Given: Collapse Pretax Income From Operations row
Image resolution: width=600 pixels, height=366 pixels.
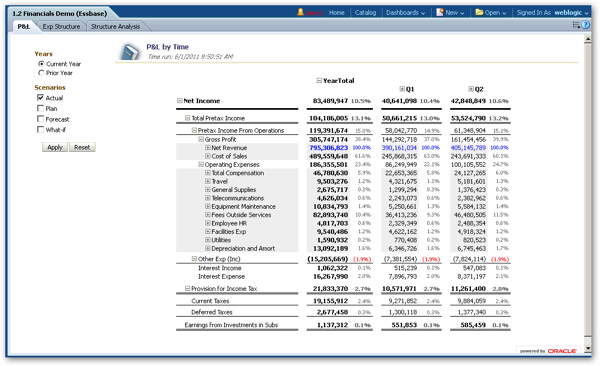Looking at the screenshot, I should tap(194, 130).
